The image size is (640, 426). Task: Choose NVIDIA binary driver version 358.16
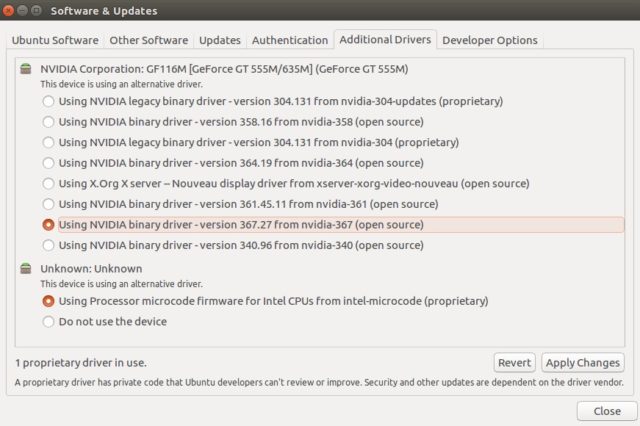pos(48,122)
